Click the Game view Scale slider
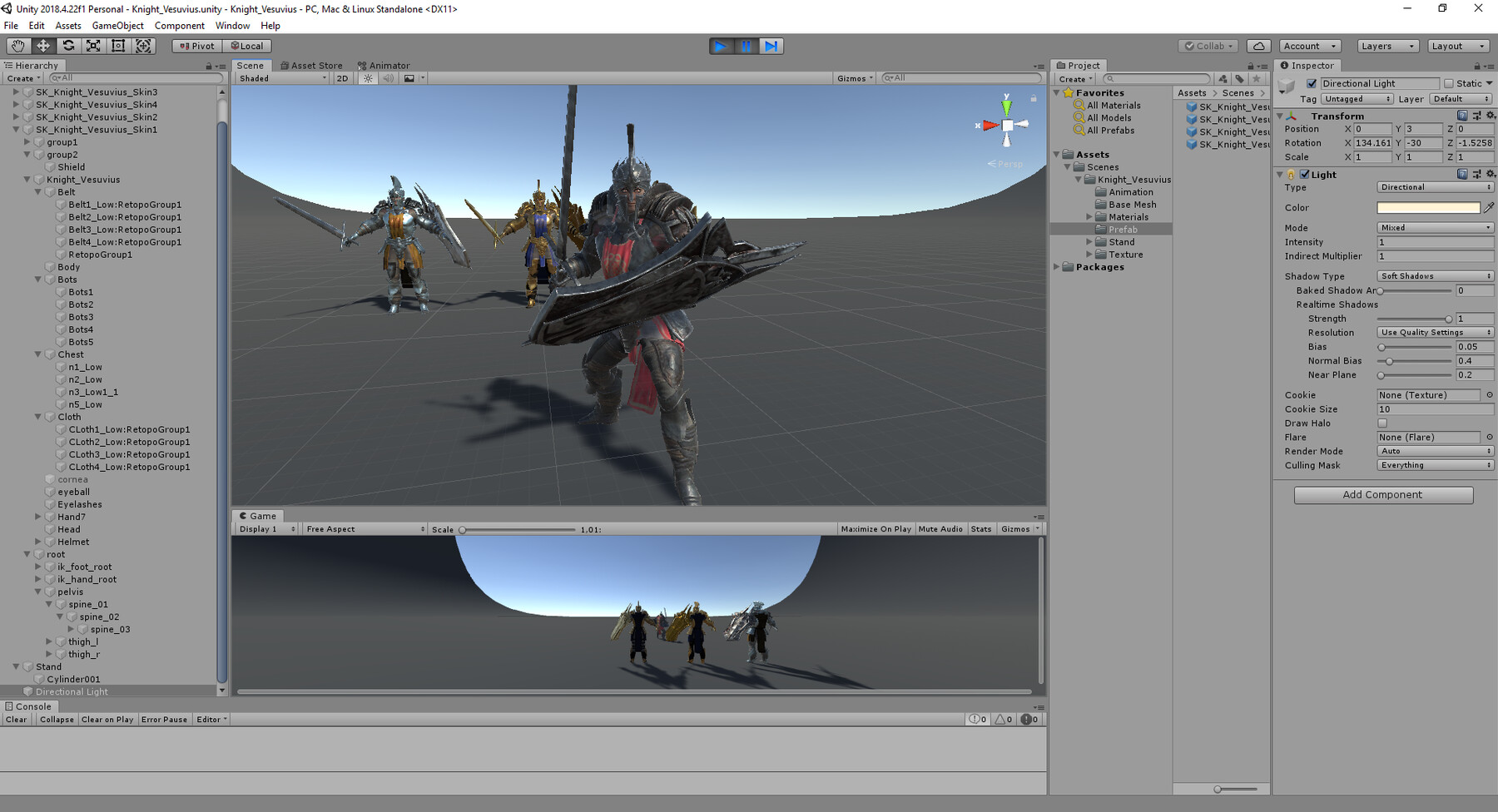1498x812 pixels. [518, 529]
